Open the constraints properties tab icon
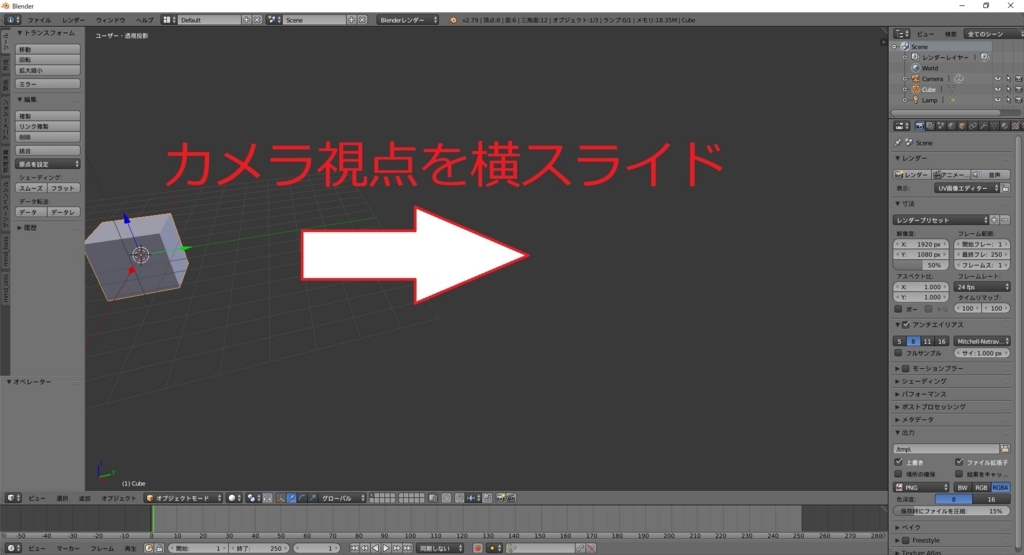This screenshot has width=1024, height=555. 972,126
